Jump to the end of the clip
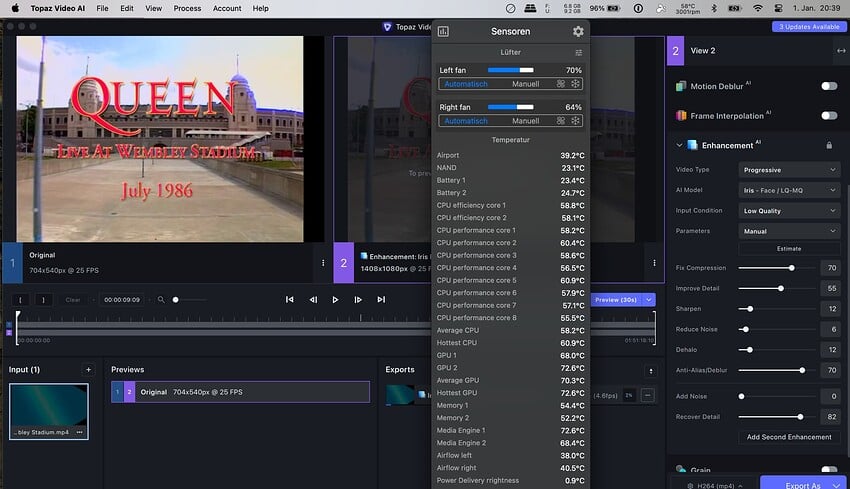 381,299
